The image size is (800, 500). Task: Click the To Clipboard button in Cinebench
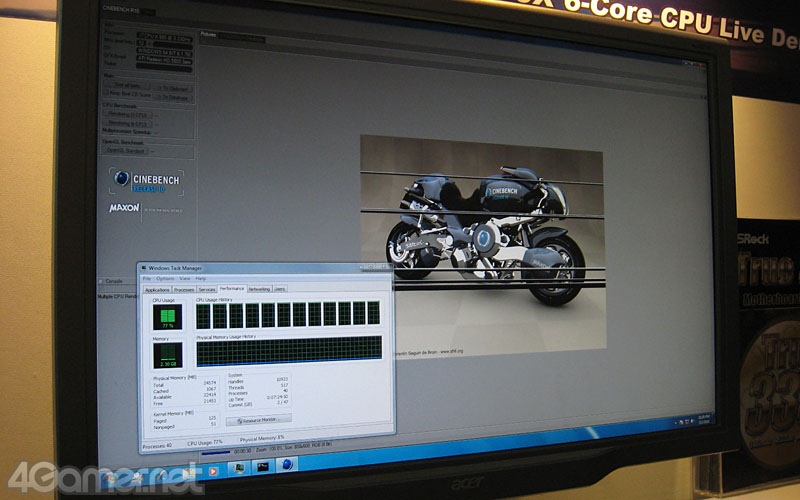click(x=174, y=88)
